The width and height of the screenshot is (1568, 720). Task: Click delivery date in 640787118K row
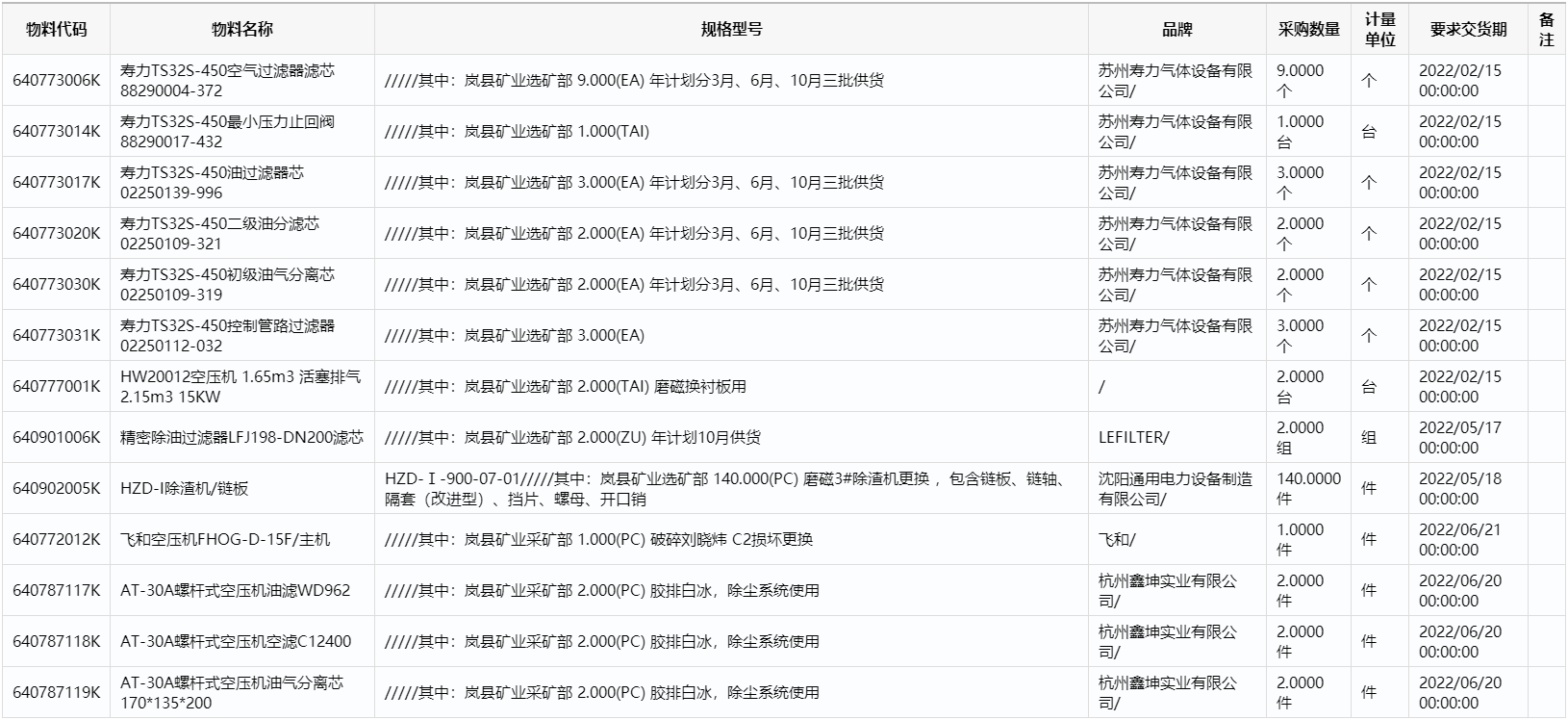point(1460,642)
